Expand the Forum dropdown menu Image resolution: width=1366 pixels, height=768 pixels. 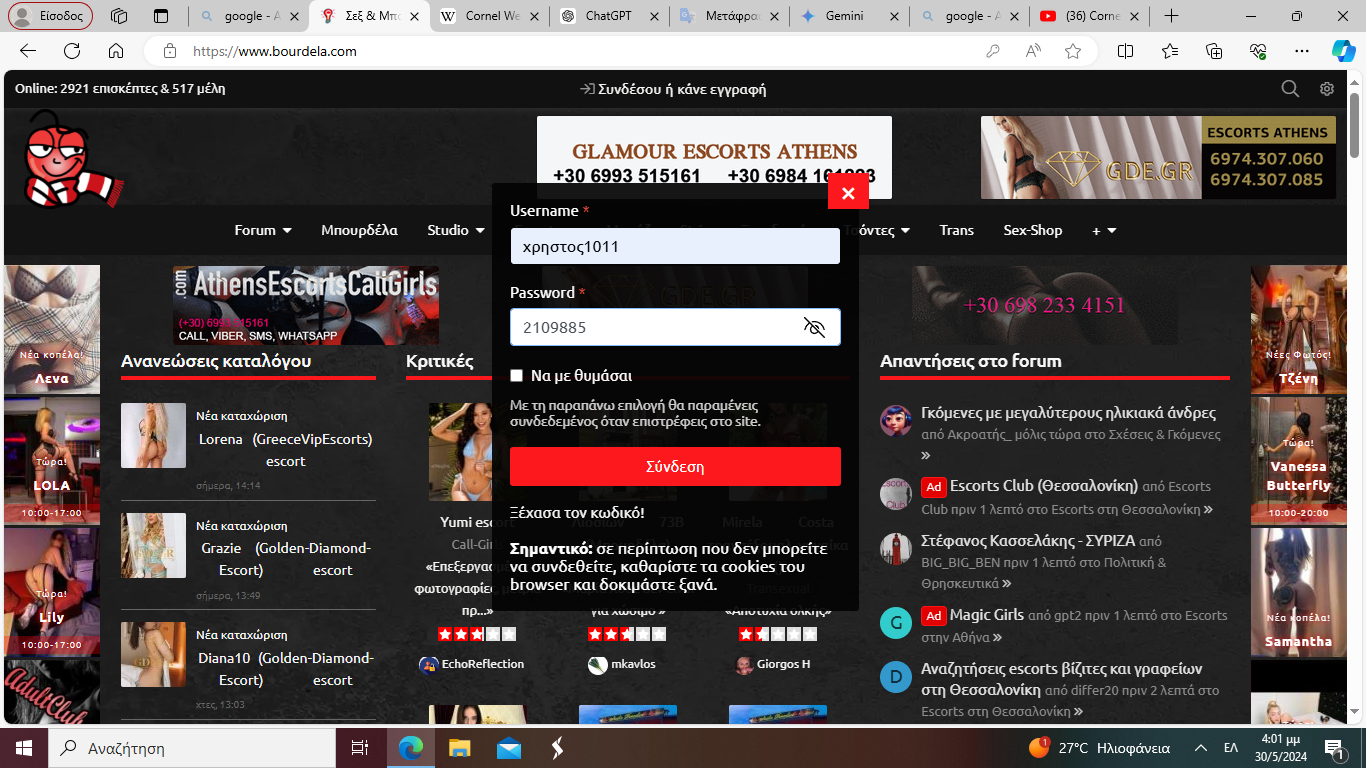pyautogui.click(x=263, y=230)
